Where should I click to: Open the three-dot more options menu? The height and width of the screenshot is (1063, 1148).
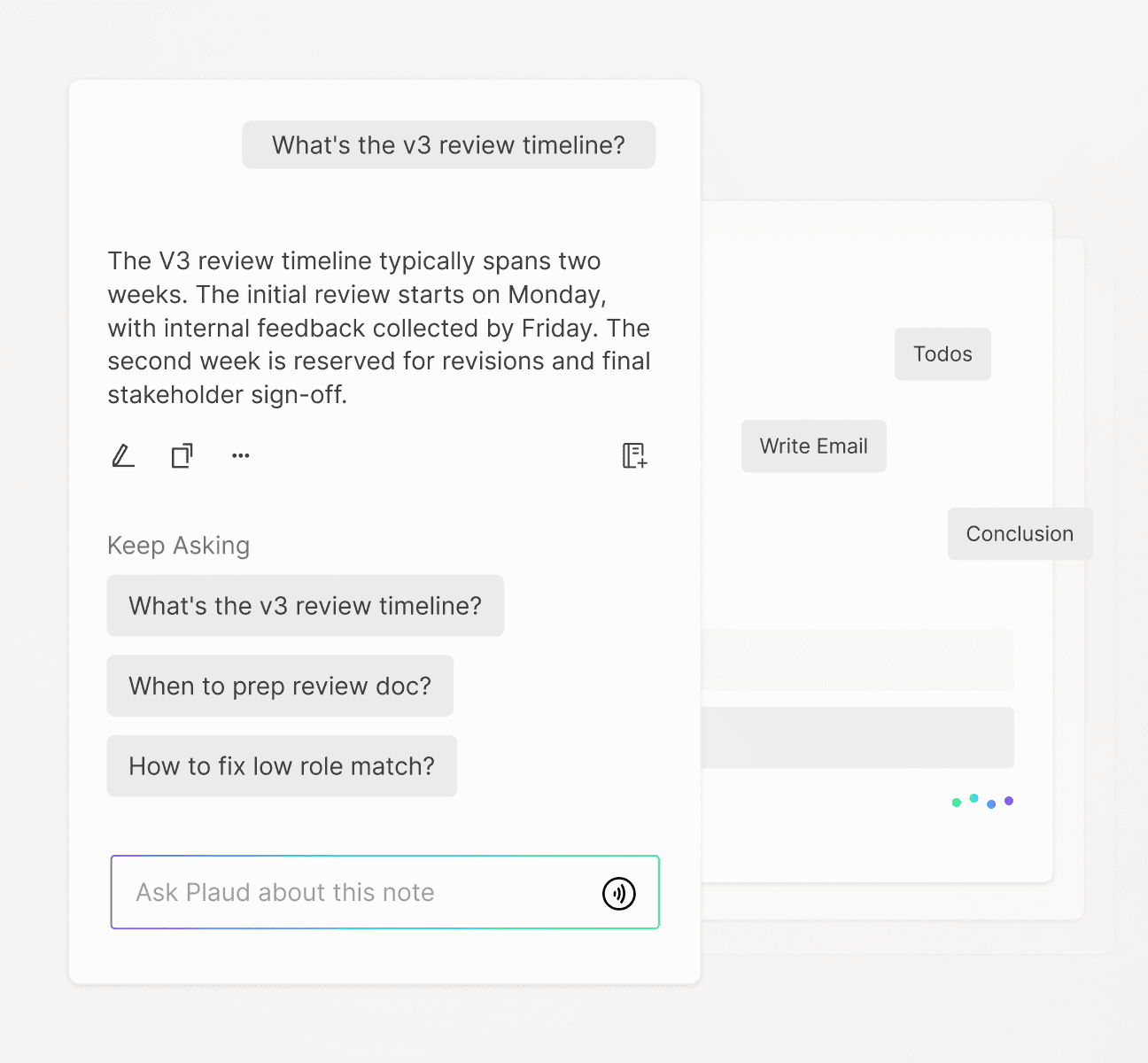[241, 455]
